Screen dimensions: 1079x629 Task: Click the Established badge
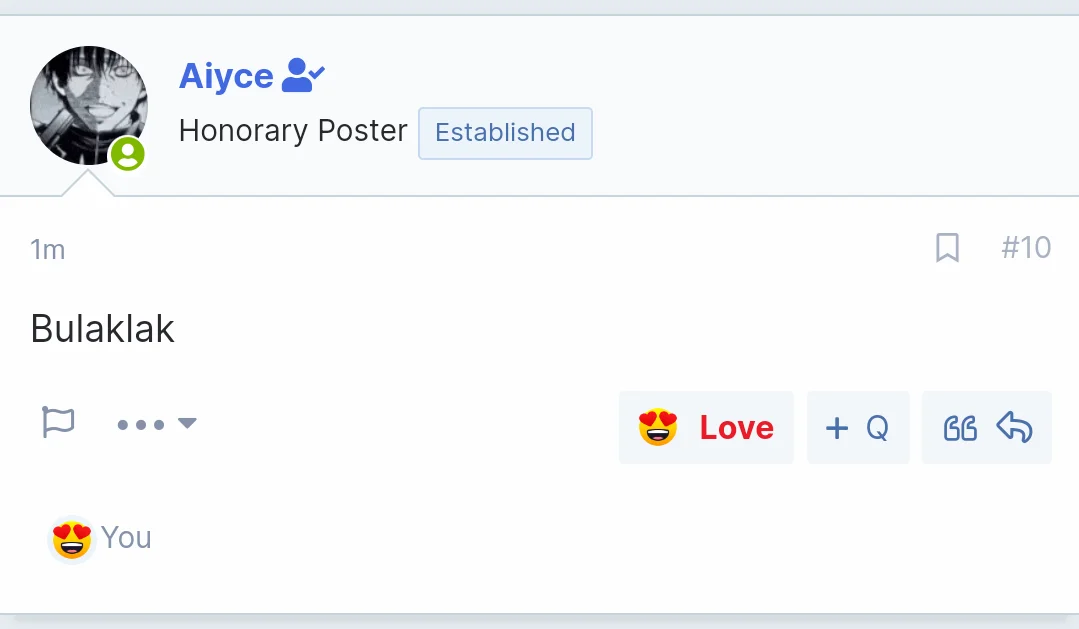coord(505,133)
